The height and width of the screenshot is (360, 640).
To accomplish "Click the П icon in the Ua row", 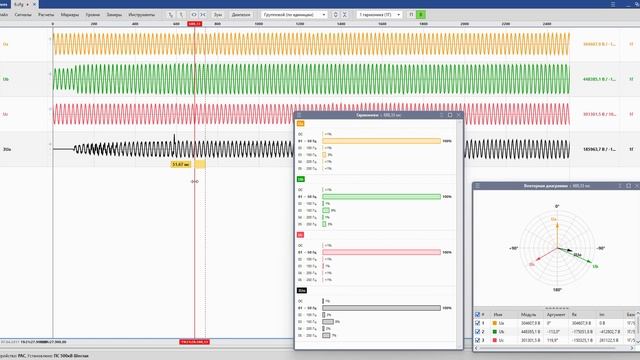I will tap(631, 44).
